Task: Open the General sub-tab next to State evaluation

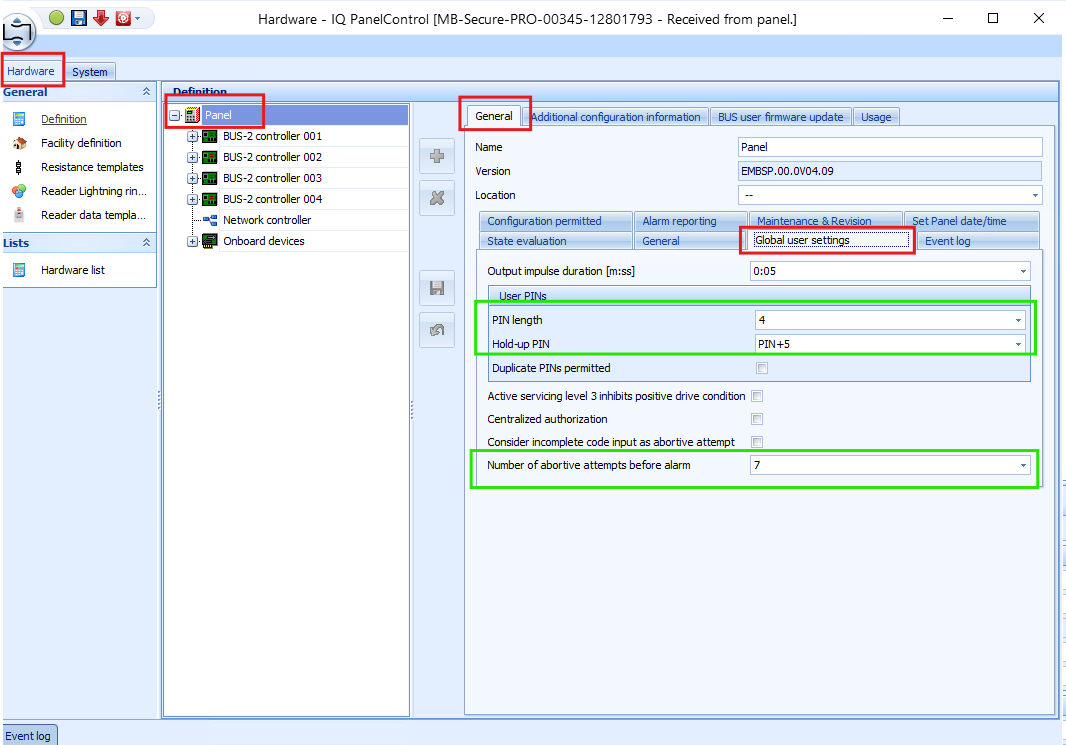Action: coord(689,241)
